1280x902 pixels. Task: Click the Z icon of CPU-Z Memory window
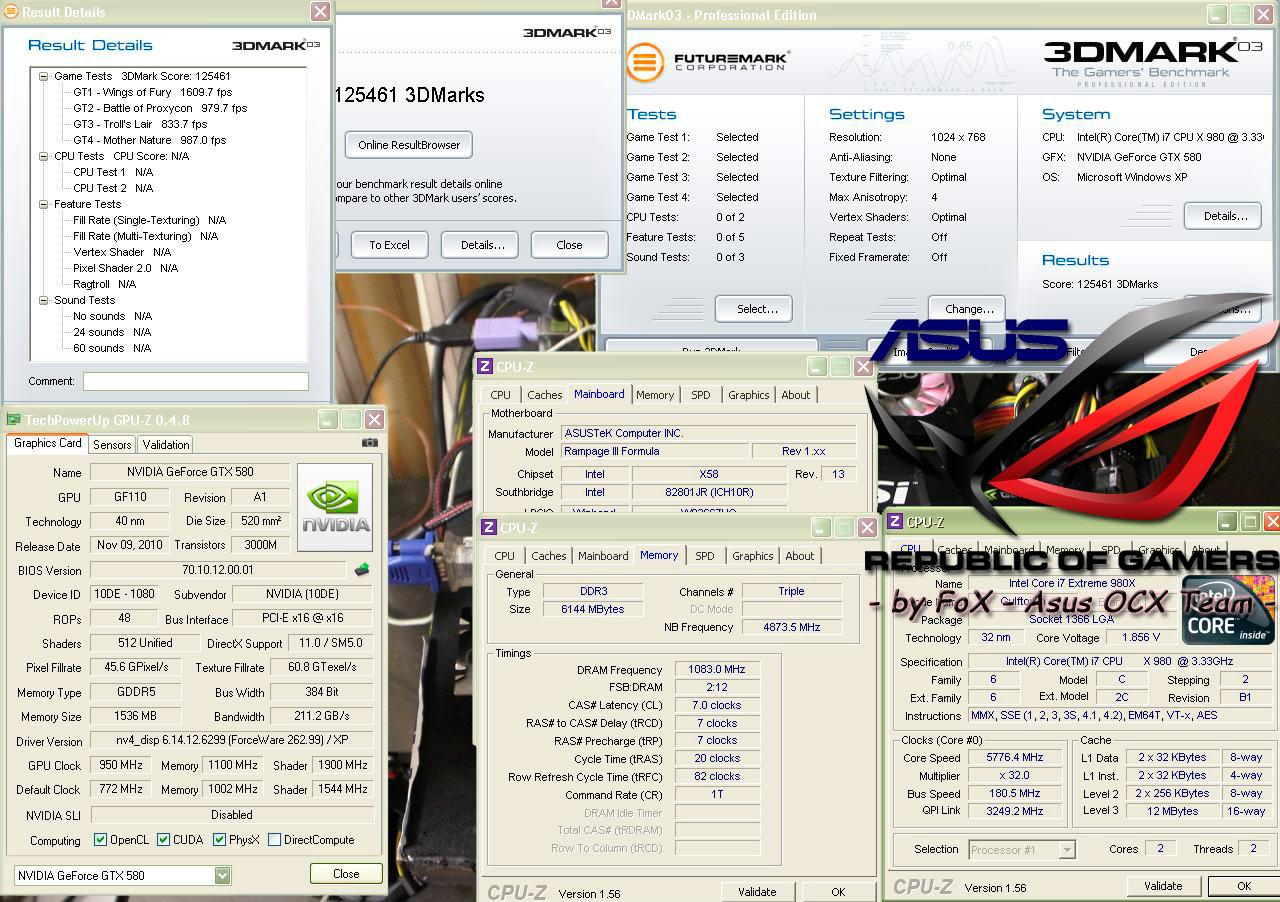[489, 528]
